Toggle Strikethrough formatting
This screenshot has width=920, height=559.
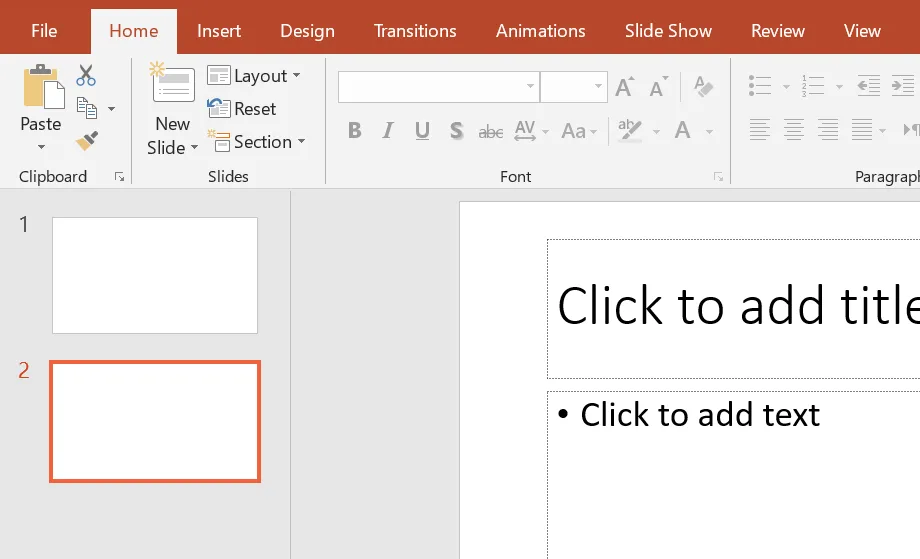tap(491, 131)
